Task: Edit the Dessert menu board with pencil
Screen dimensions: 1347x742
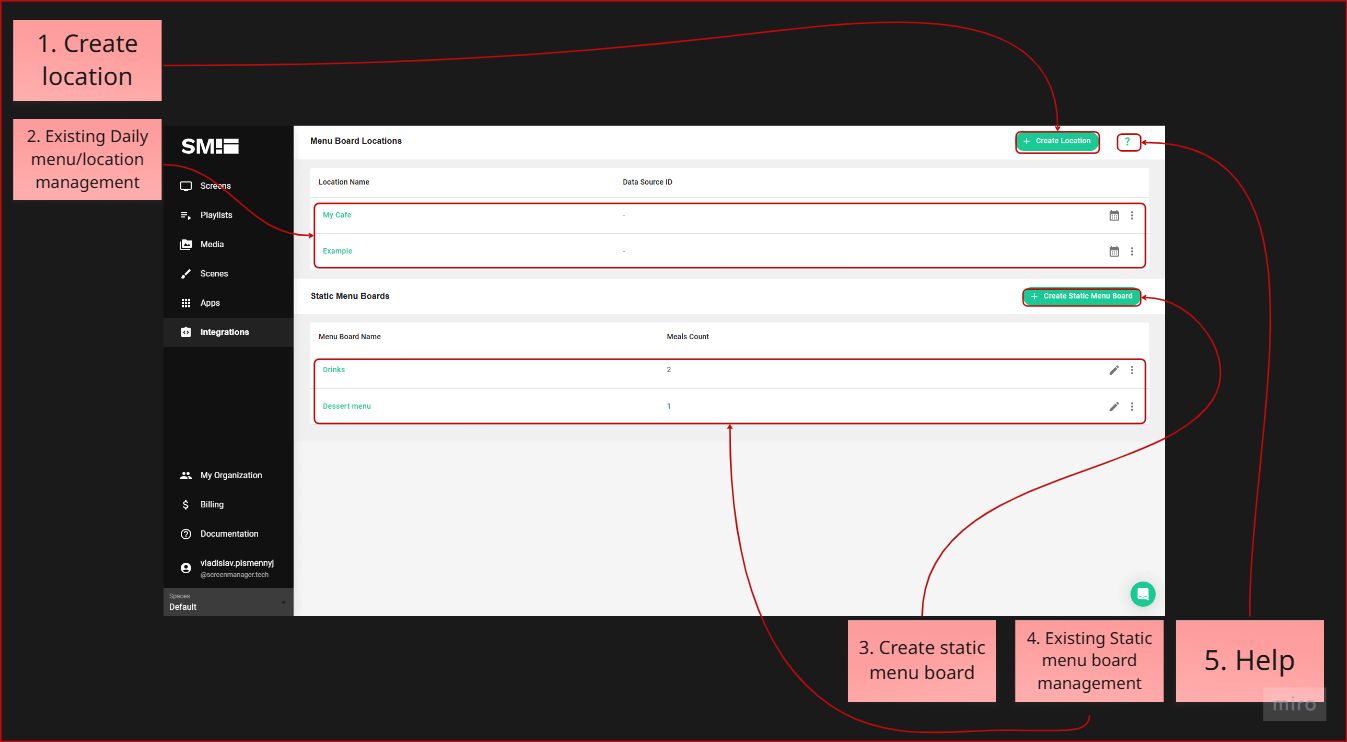Action: click(x=1114, y=406)
